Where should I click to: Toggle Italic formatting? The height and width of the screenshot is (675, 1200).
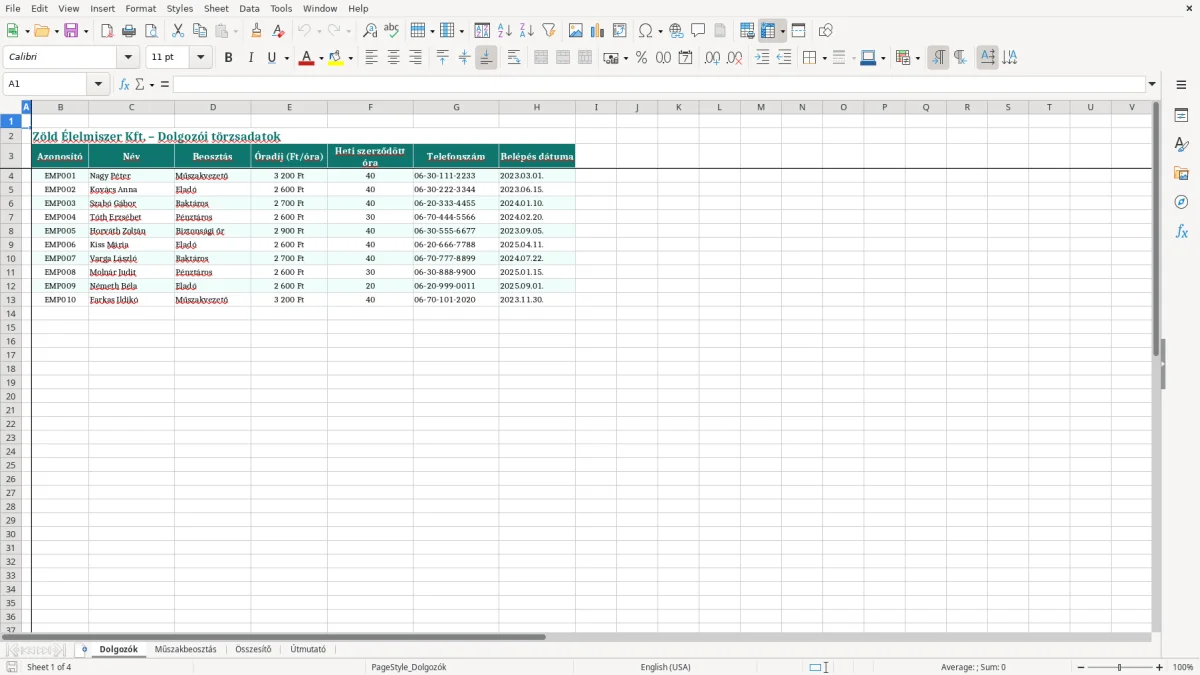250,58
